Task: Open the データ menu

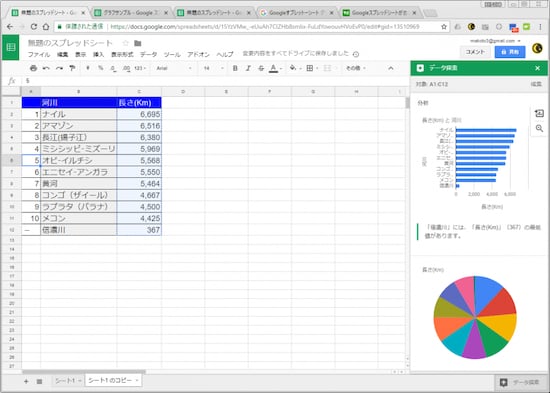Action: 148,54
